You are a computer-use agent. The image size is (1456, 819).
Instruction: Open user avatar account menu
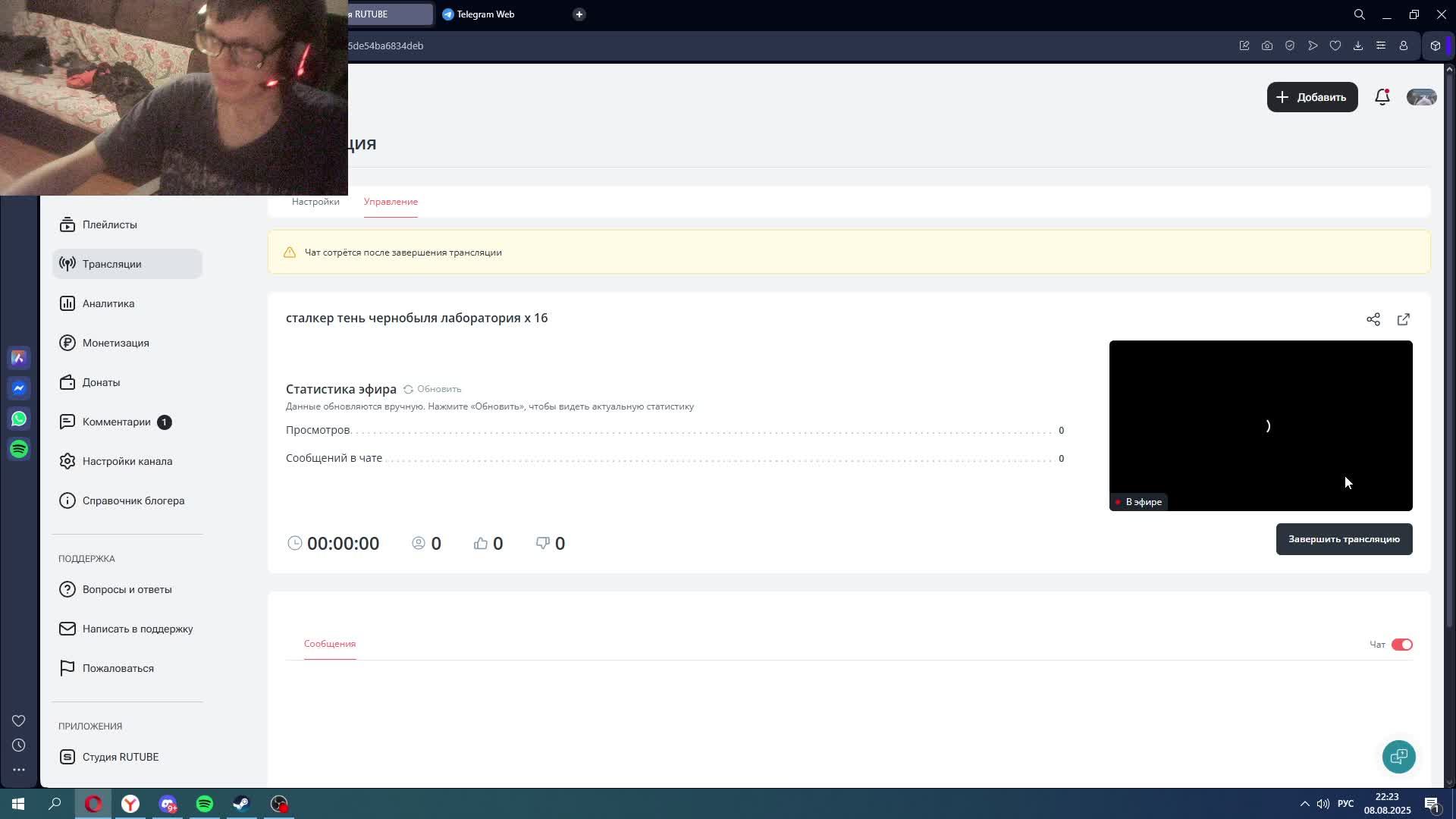(x=1421, y=97)
